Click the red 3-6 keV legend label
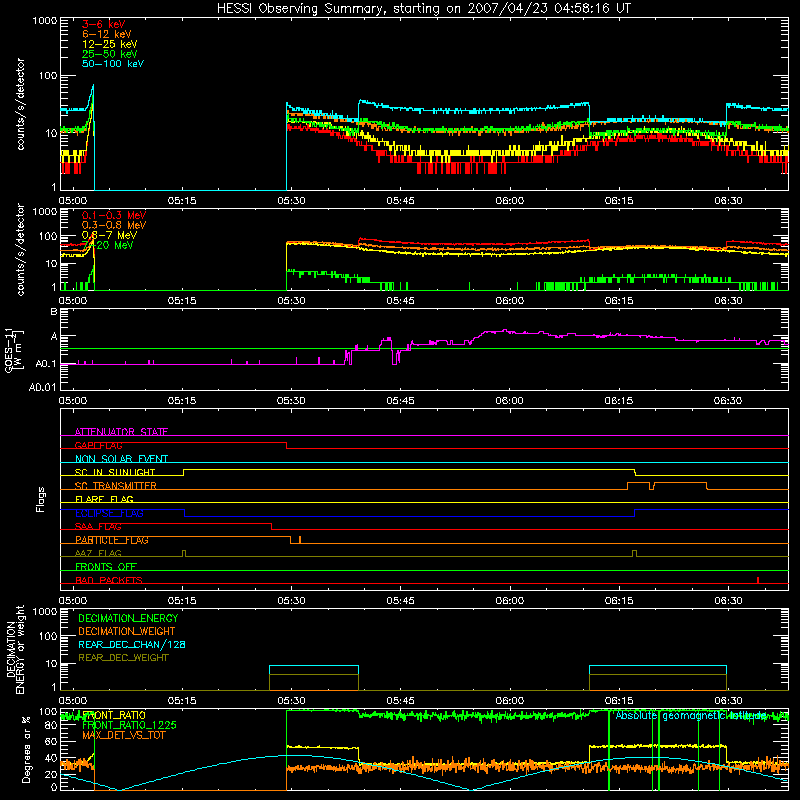 coord(103,24)
